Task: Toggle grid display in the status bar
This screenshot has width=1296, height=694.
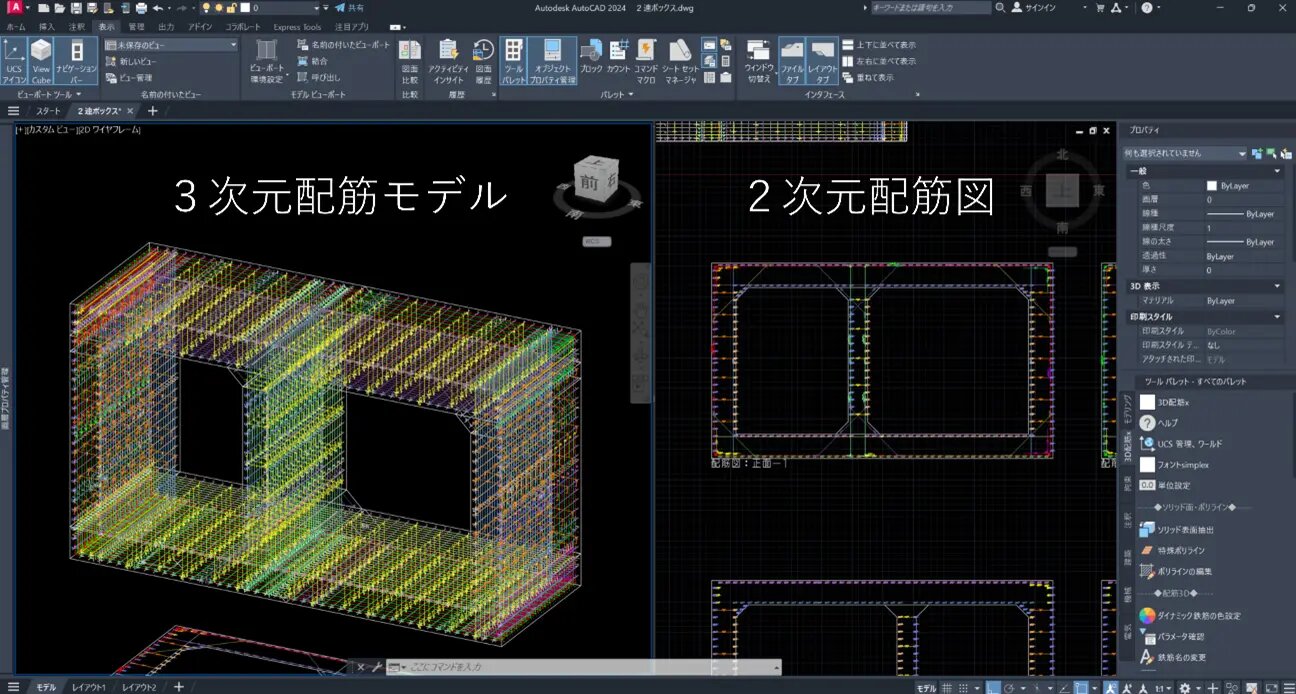Action: pos(946,688)
